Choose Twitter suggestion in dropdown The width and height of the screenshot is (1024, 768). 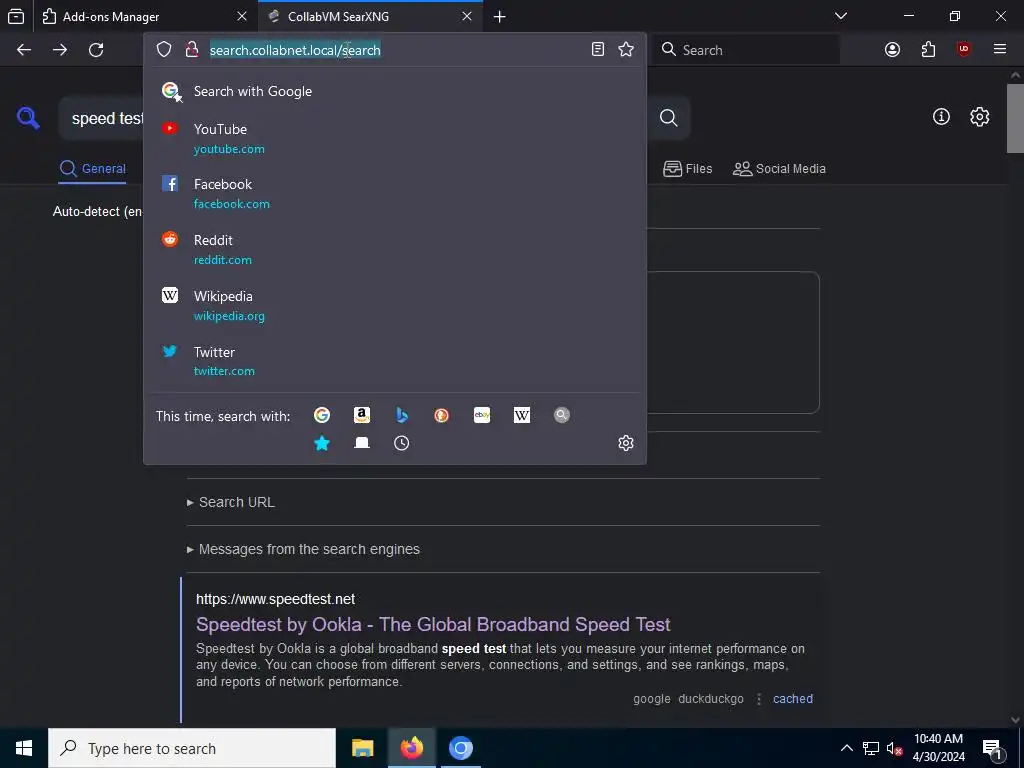[x=395, y=361]
